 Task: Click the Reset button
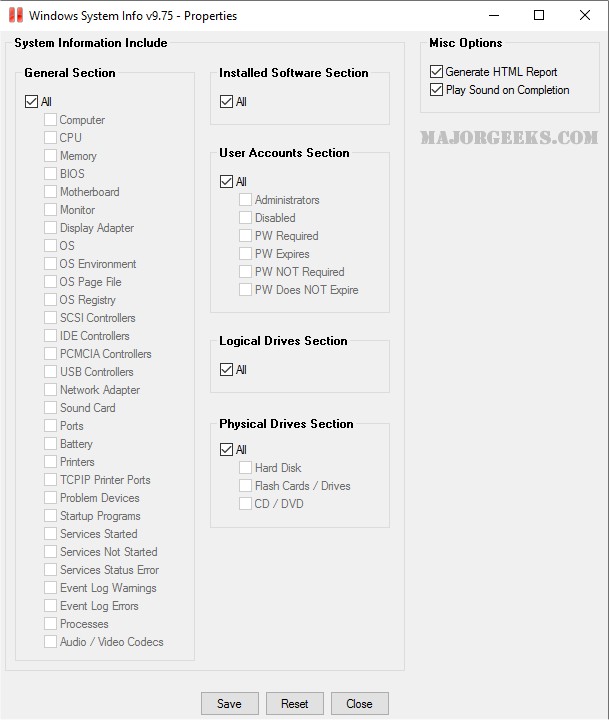294,704
